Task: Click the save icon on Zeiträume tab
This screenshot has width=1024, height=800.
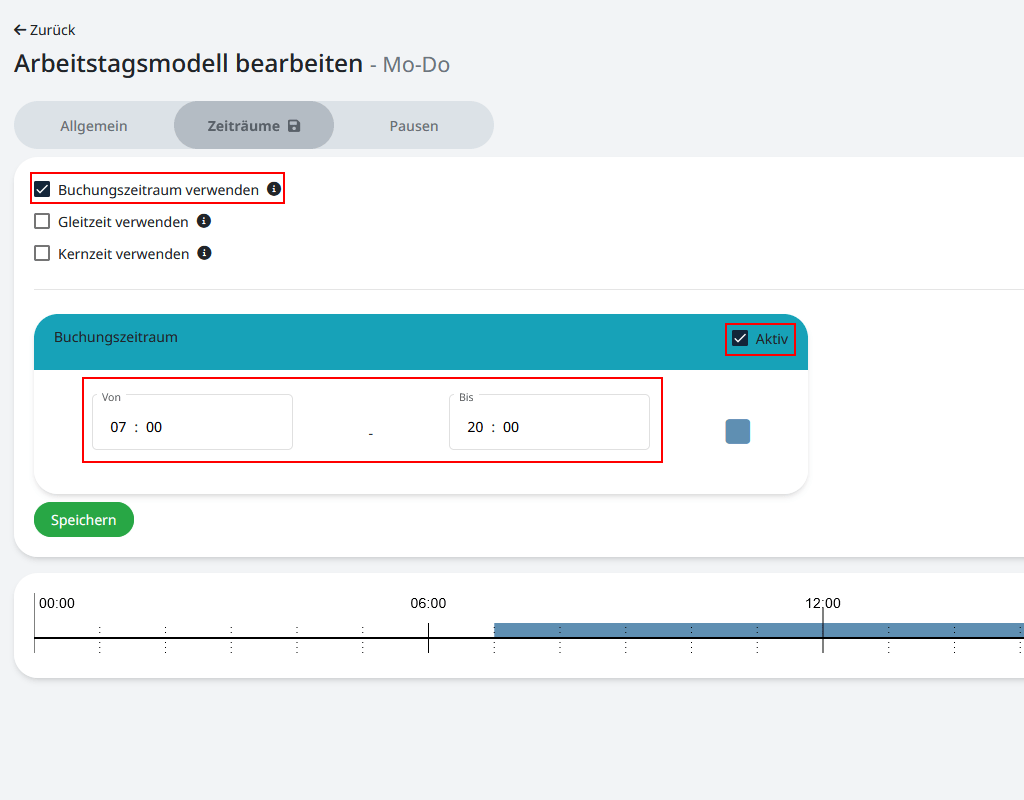Action: (x=294, y=126)
